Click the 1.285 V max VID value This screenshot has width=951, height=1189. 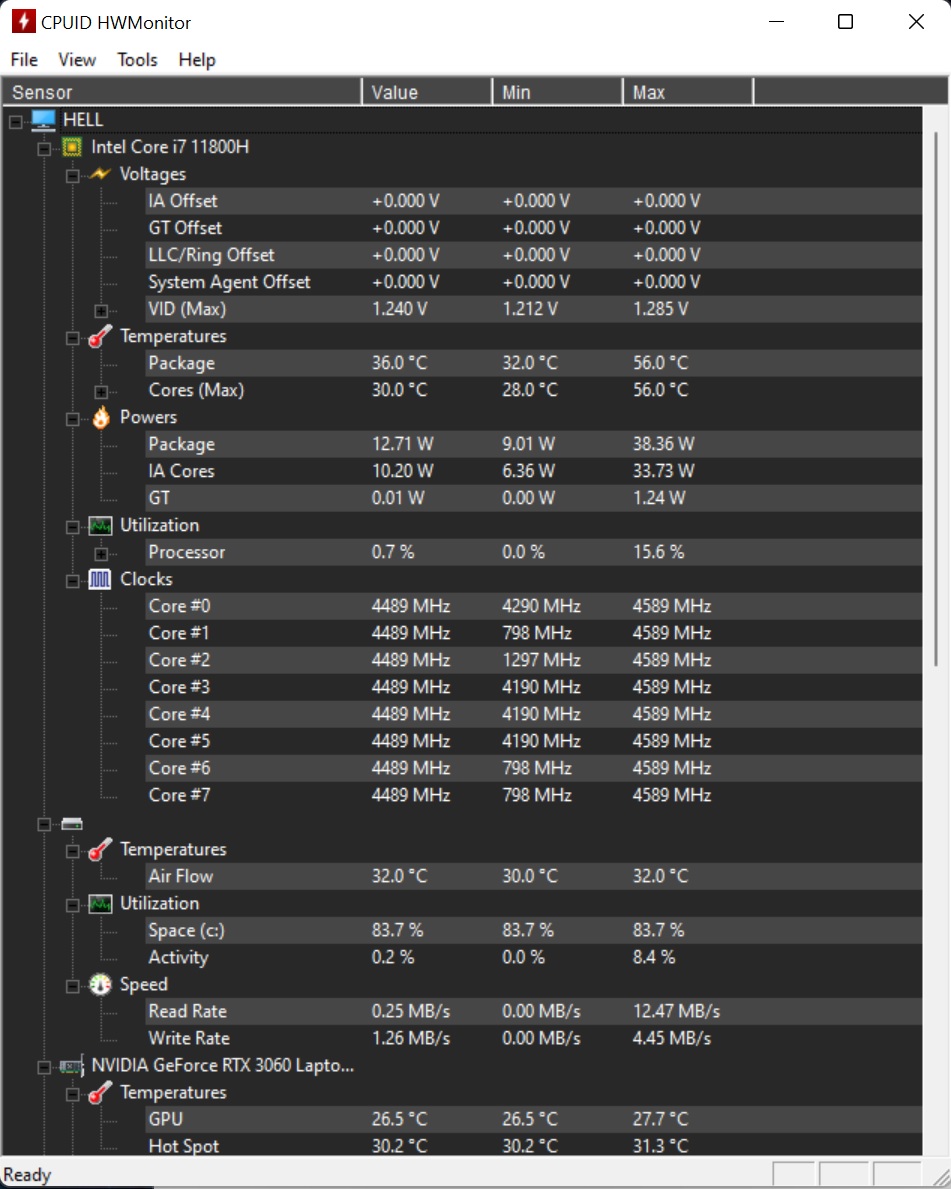point(661,309)
